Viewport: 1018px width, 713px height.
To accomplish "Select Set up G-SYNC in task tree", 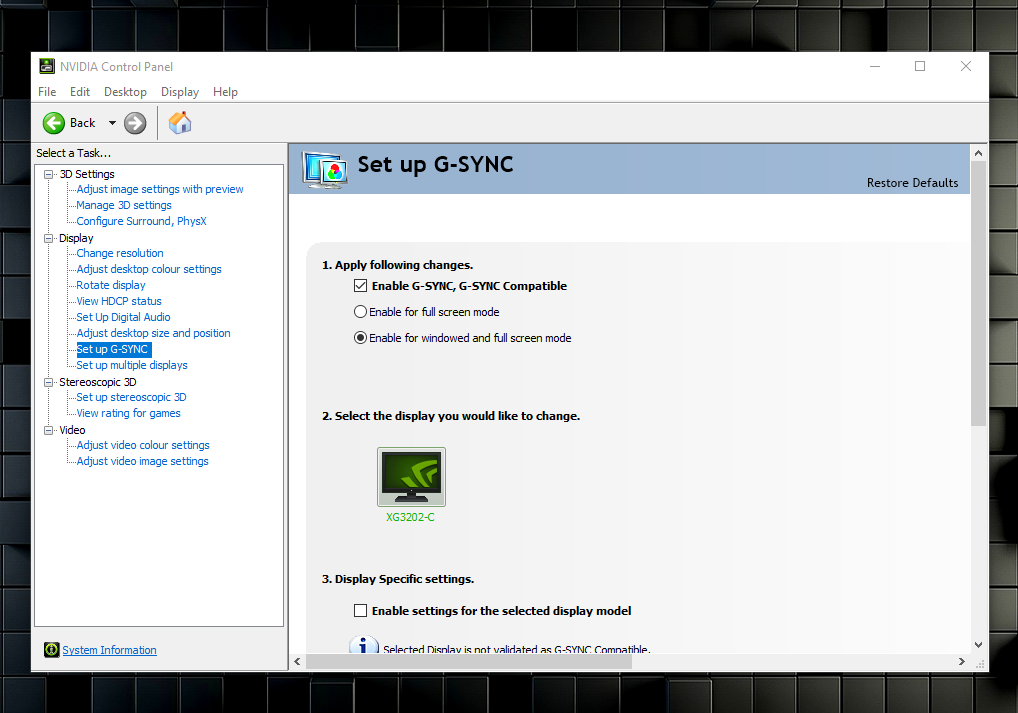I will coord(113,349).
